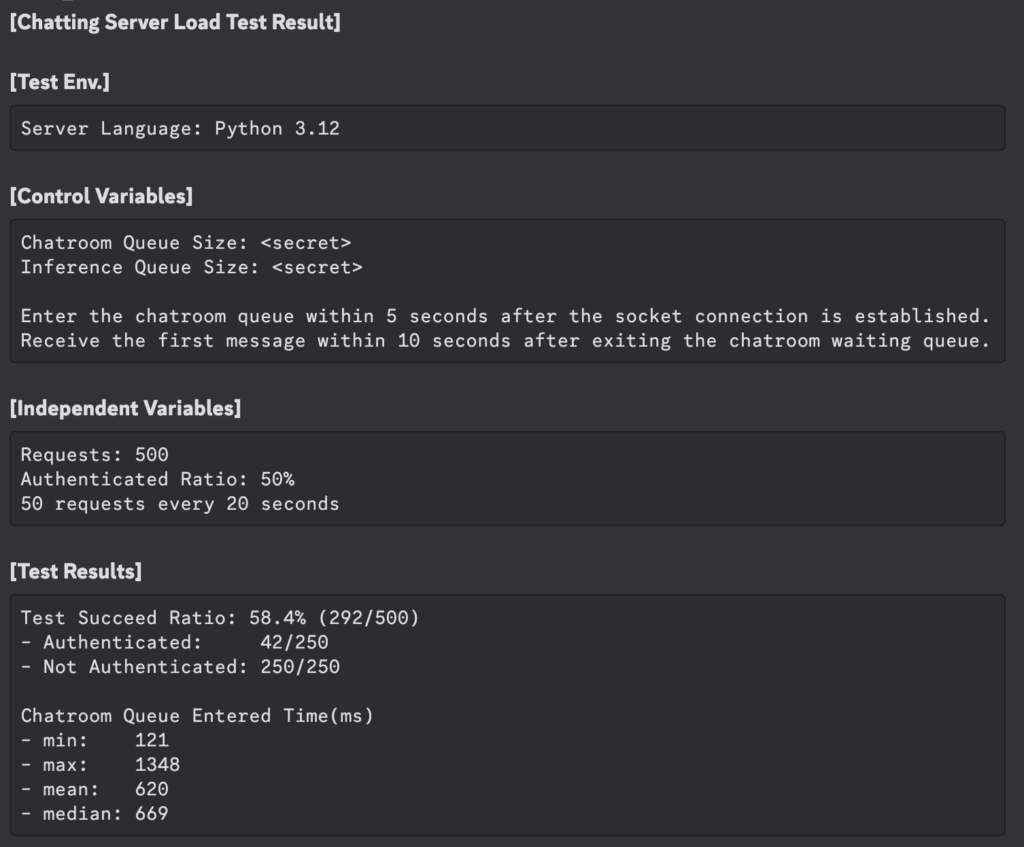The height and width of the screenshot is (847, 1024).
Task: Click the Chatroom Queue Size secret line
Action: coord(186,242)
